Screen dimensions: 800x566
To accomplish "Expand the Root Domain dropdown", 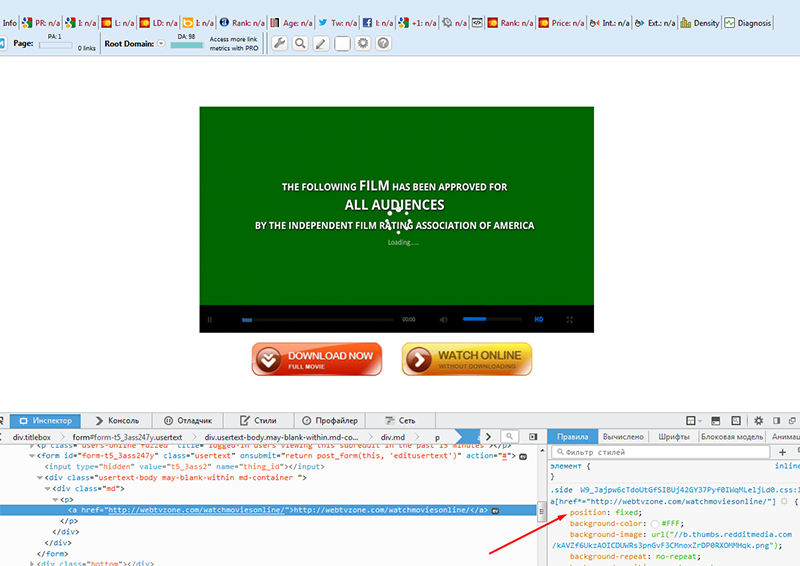I will point(161,43).
